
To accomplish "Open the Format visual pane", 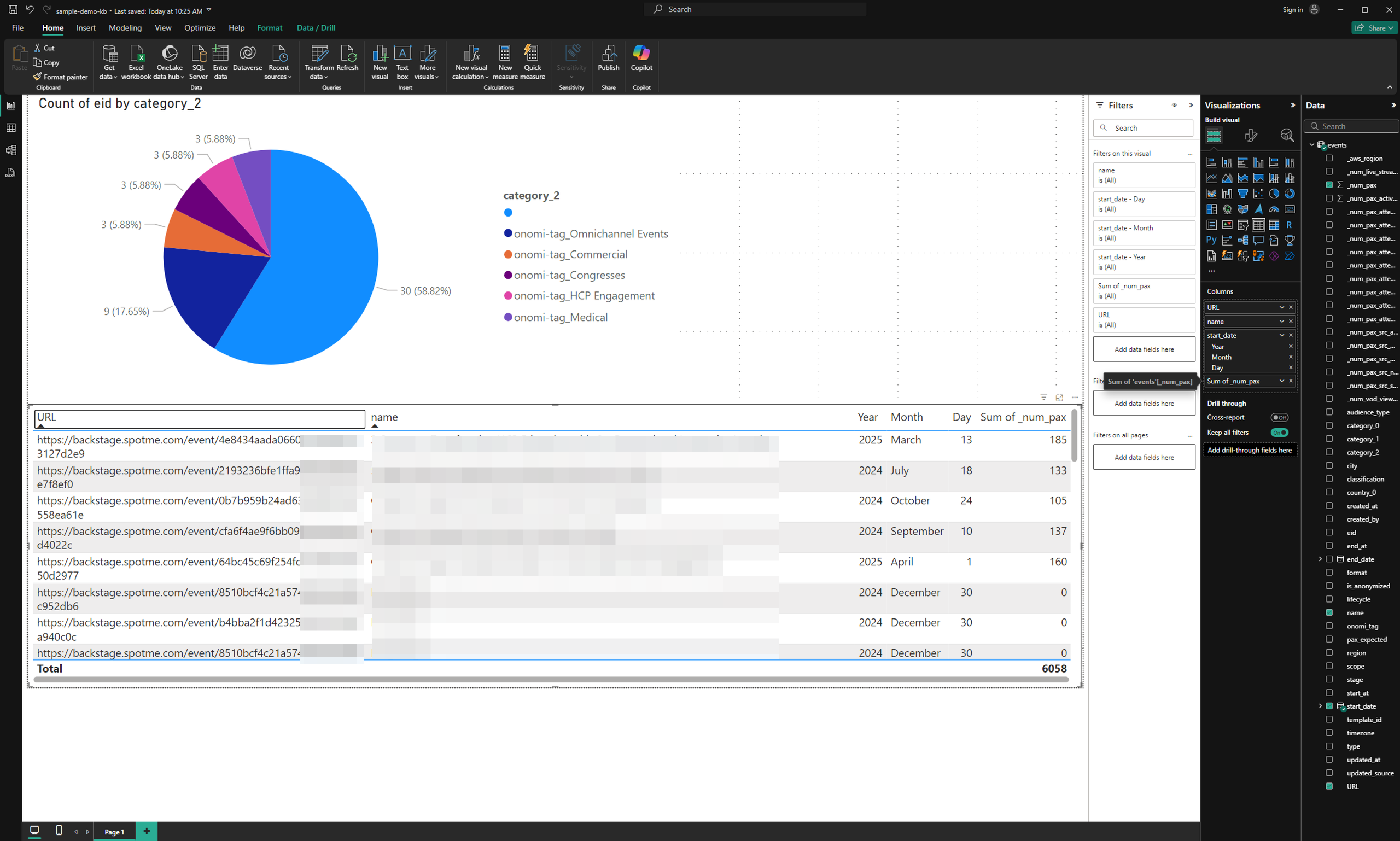I will pyautogui.click(x=1250, y=136).
